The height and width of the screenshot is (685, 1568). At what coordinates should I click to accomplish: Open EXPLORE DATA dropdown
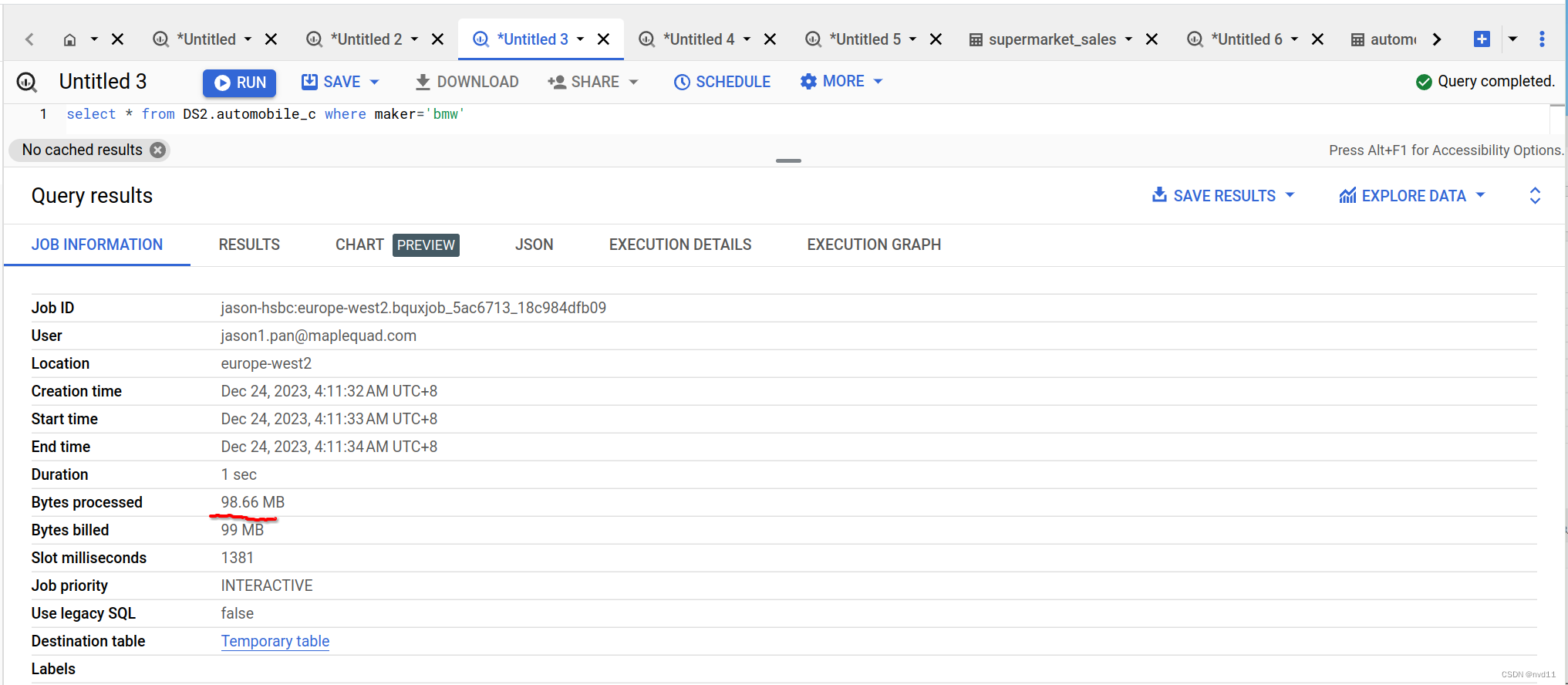point(1412,196)
